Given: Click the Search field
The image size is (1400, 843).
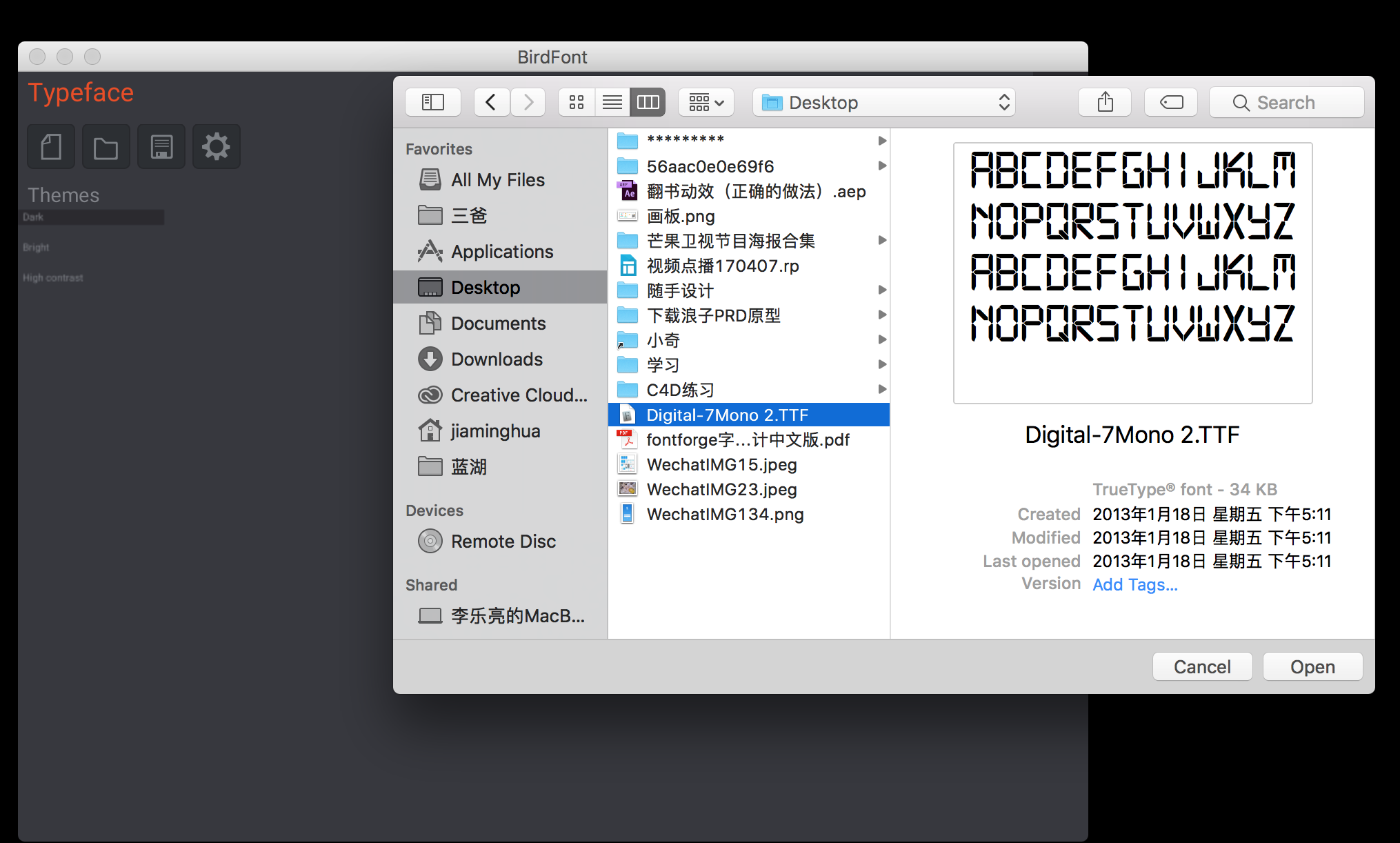Looking at the screenshot, I should click(1287, 103).
